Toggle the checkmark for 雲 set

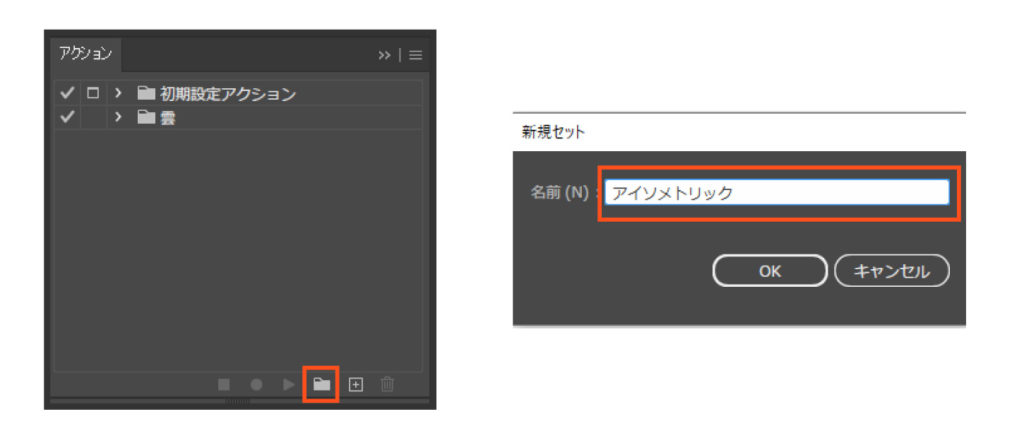pos(67,118)
